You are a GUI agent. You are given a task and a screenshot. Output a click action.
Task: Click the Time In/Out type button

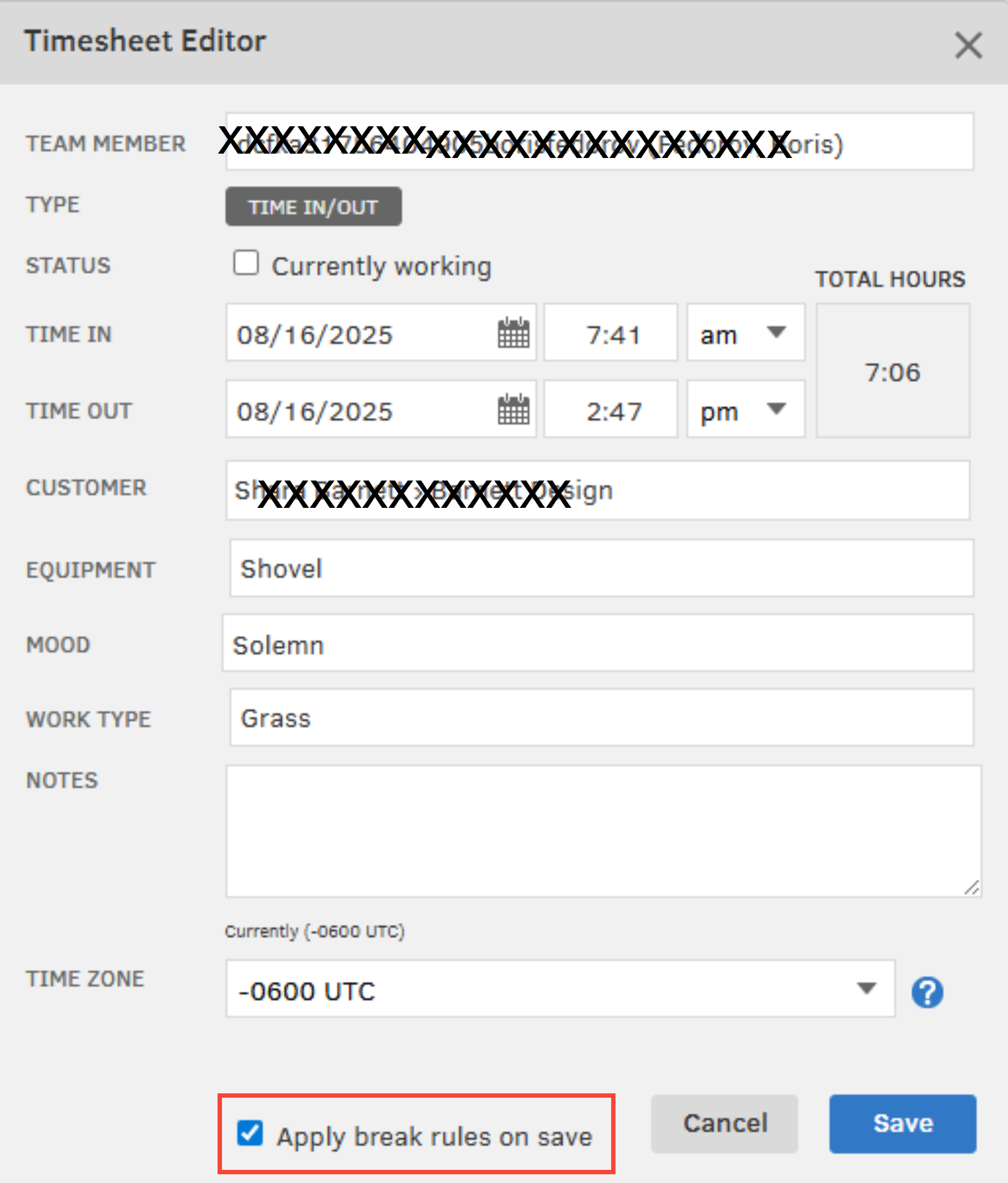pos(313,207)
